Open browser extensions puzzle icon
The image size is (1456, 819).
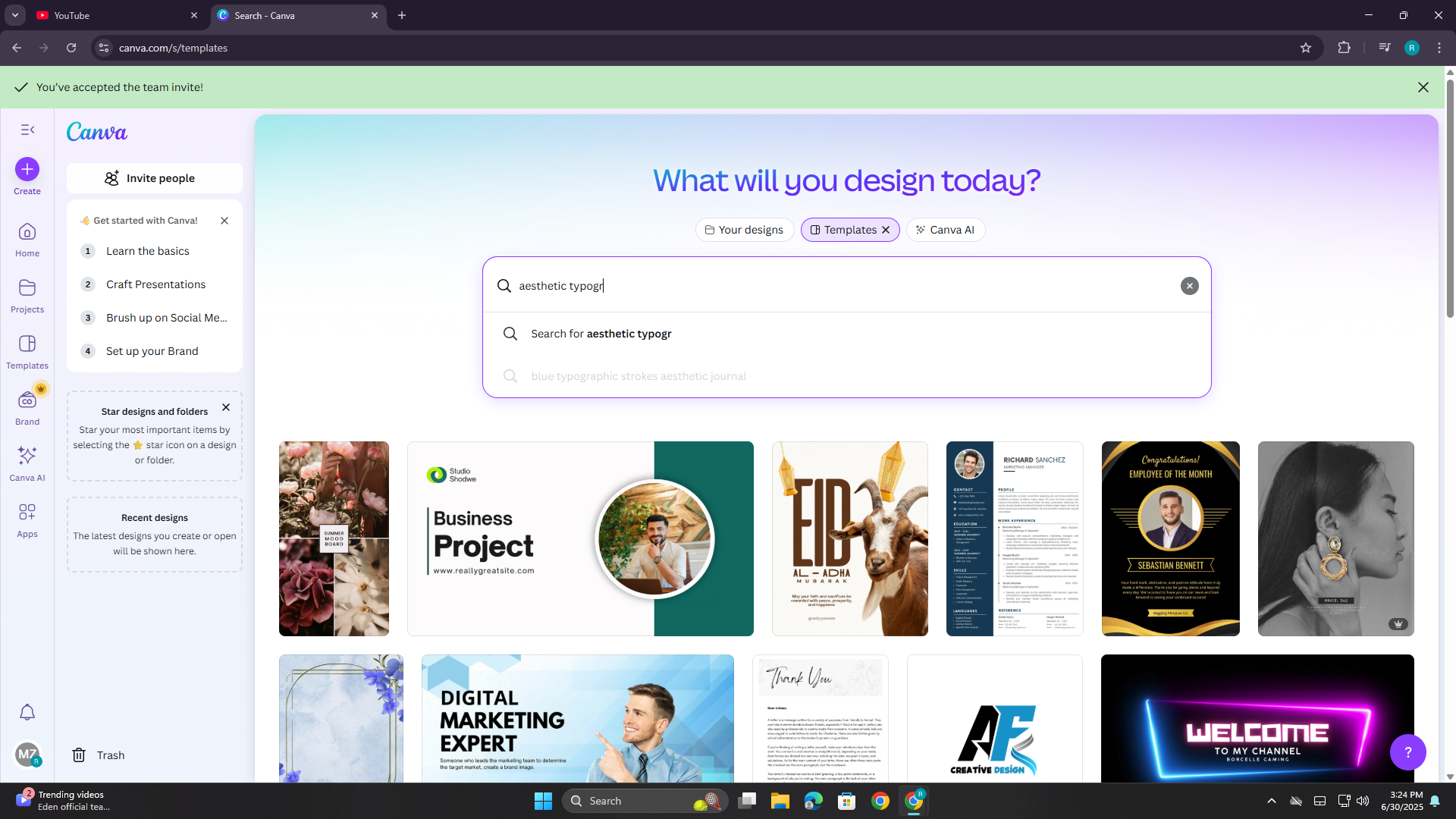coord(1345,48)
